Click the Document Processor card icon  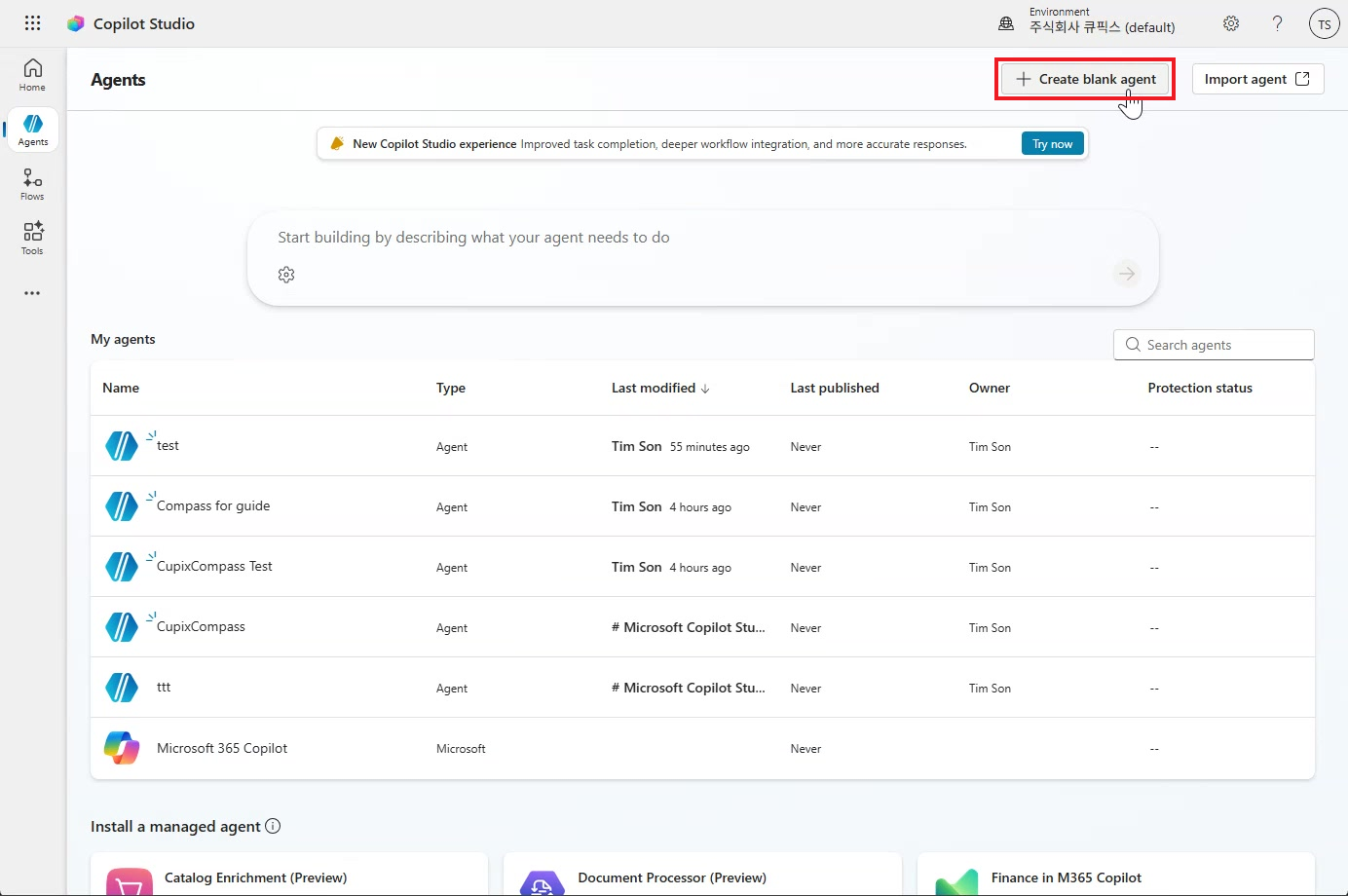click(543, 882)
